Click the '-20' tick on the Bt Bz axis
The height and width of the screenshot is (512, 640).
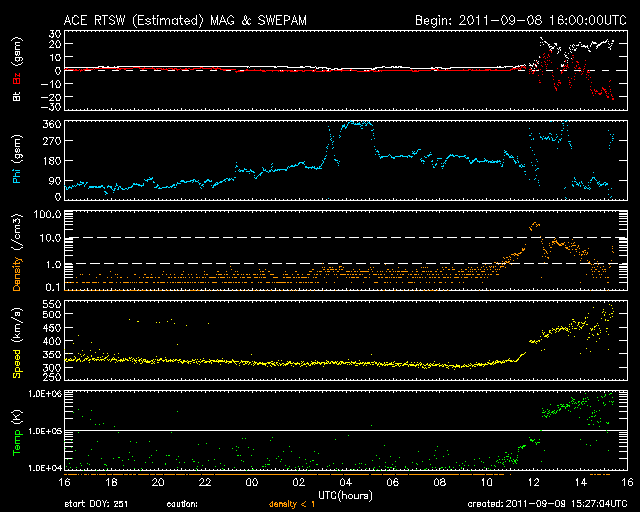51,97
